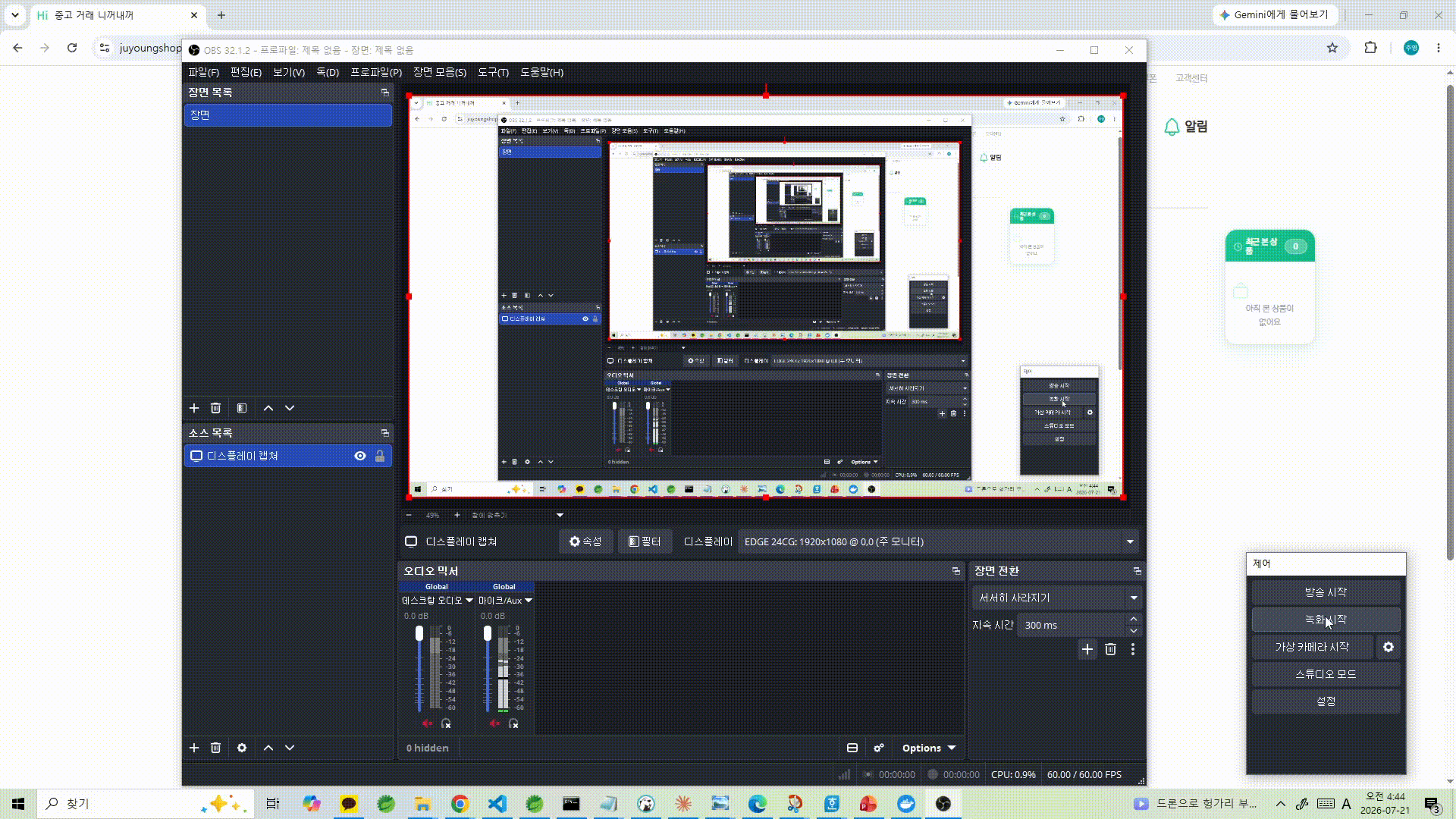Image resolution: width=1456 pixels, height=819 pixels.
Task: Click the 스튜디오 모드 button
Action: 1326,674
